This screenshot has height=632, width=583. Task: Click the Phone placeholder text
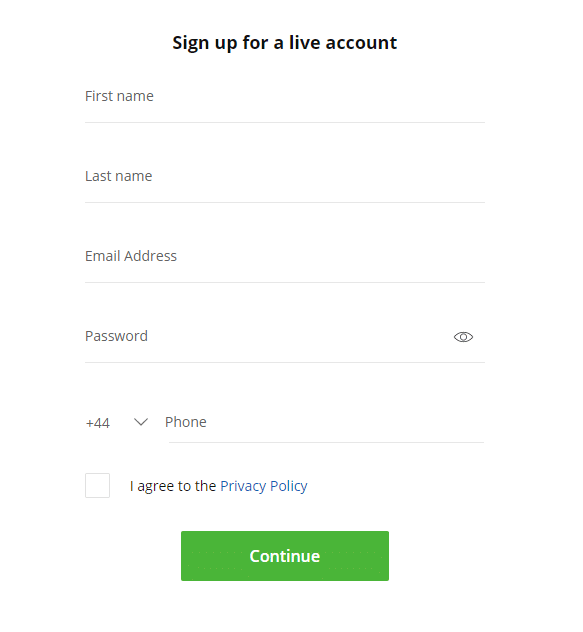coord(186,422)
